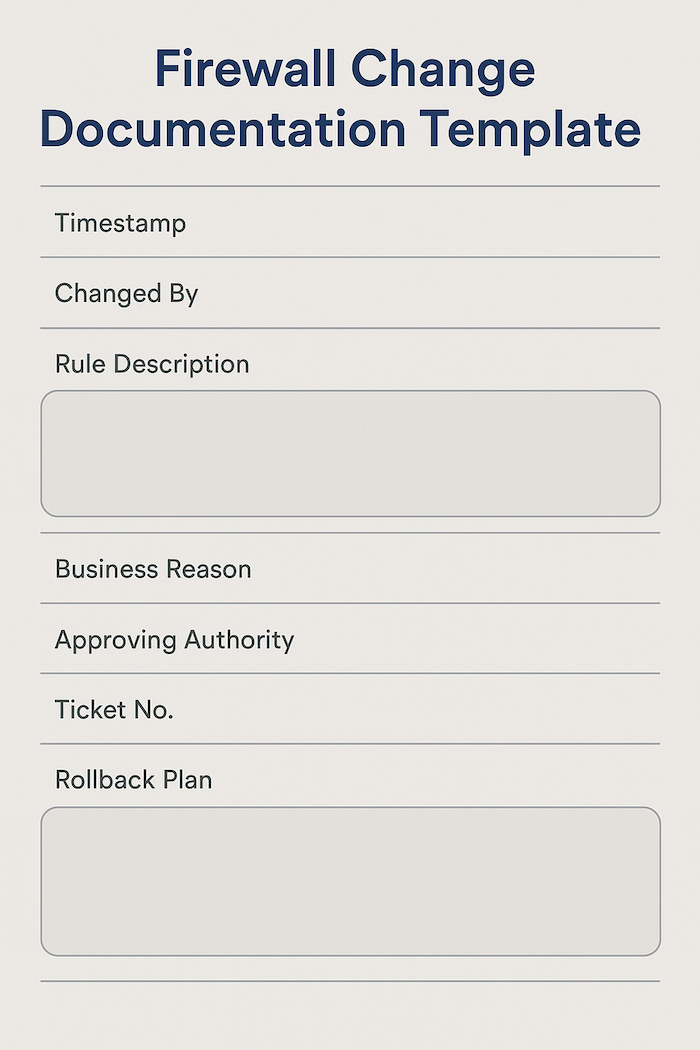
Task: Focus the Rollback Plan text box
Action: point(350,881)
